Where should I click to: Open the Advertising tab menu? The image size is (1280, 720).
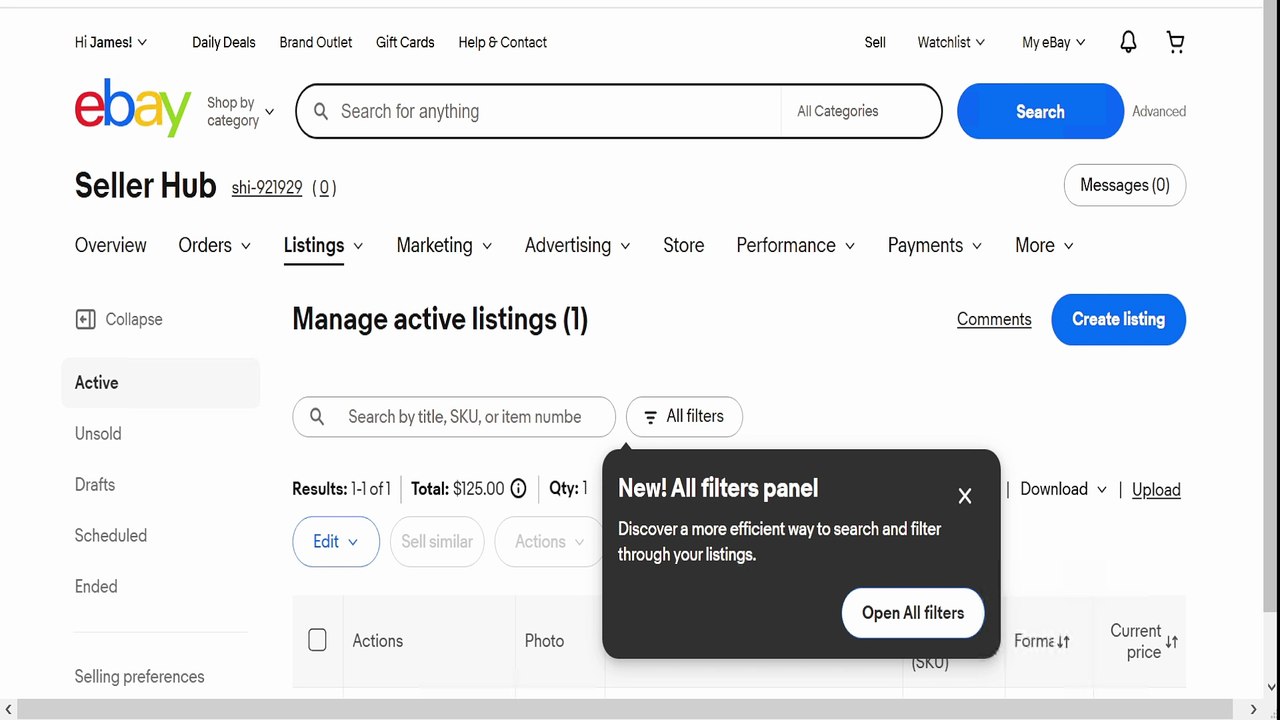click(577, 245)
